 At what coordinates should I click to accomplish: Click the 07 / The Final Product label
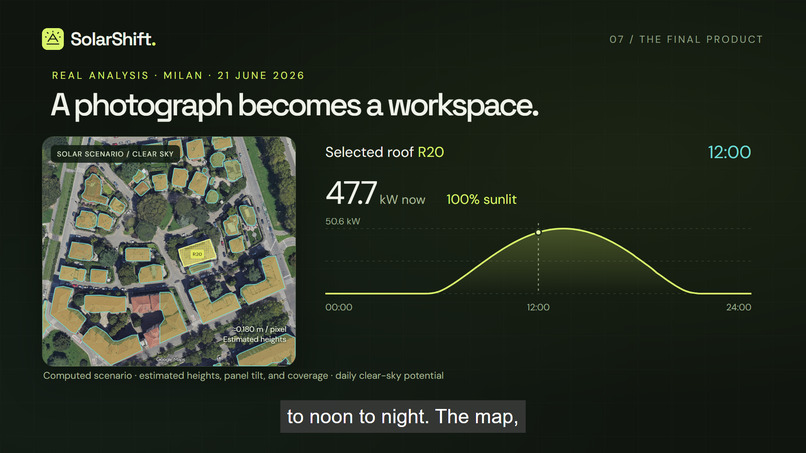[x=686, y=40]
